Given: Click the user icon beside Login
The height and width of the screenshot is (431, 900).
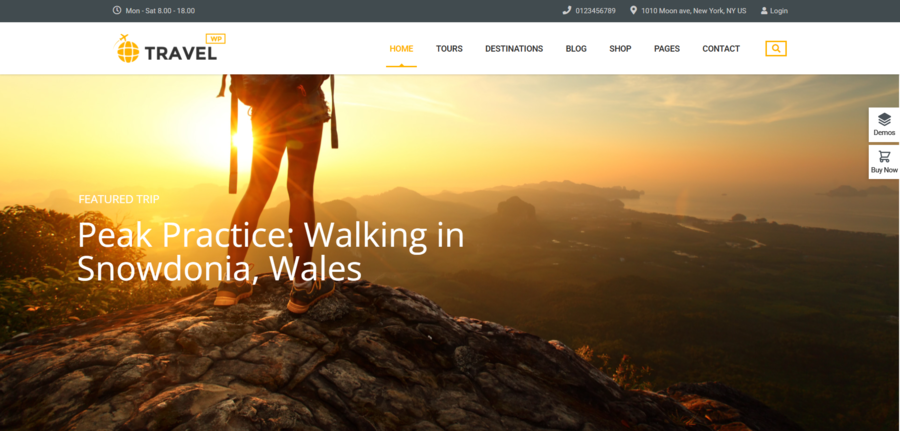Looking at the screenshot, I should coord(764,11).
